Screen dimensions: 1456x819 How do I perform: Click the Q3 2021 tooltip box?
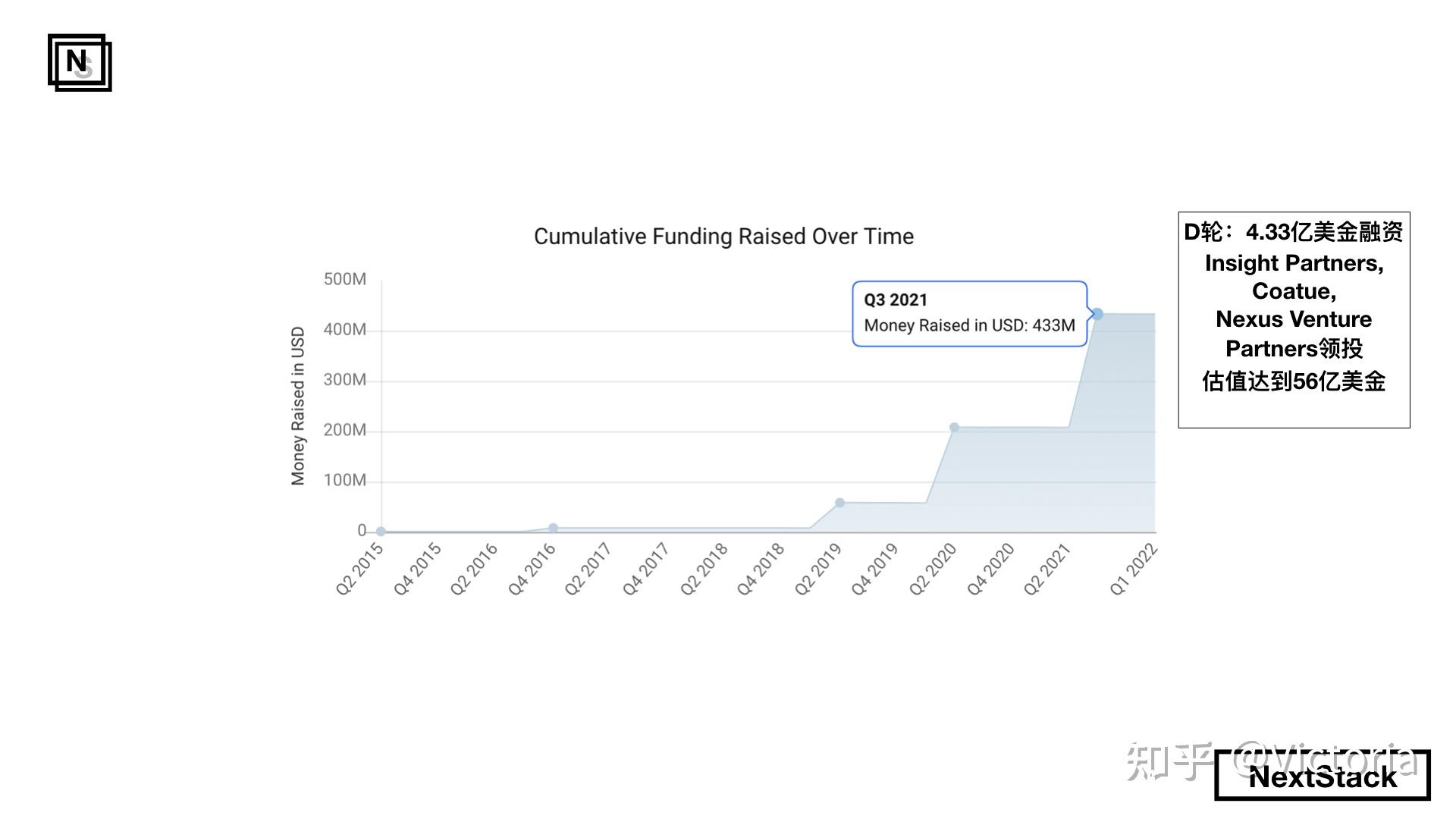coord(969,314)
